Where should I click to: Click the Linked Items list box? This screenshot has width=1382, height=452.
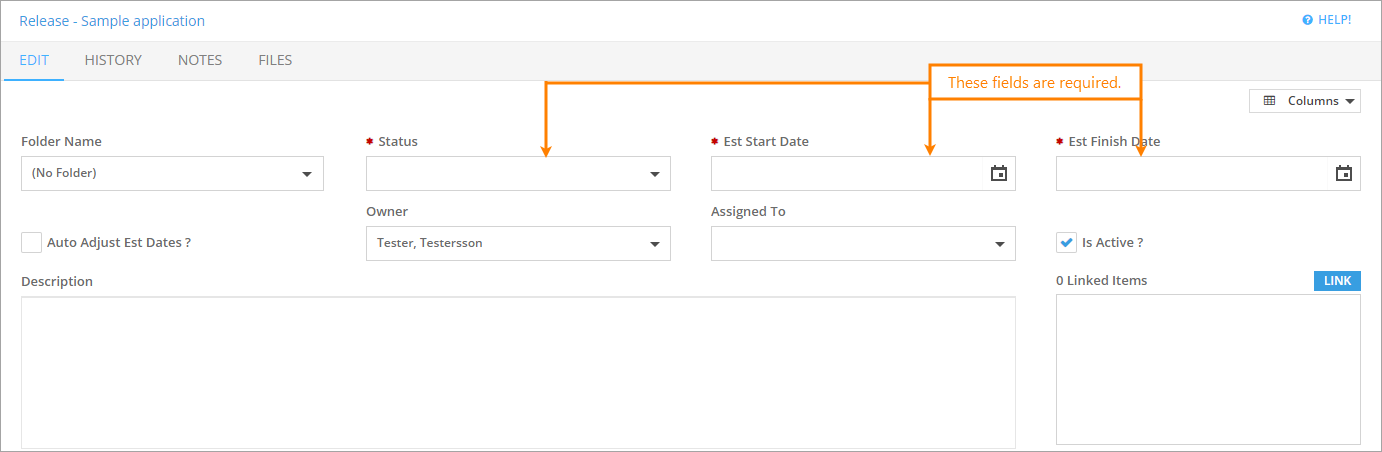click(1208, 369)
